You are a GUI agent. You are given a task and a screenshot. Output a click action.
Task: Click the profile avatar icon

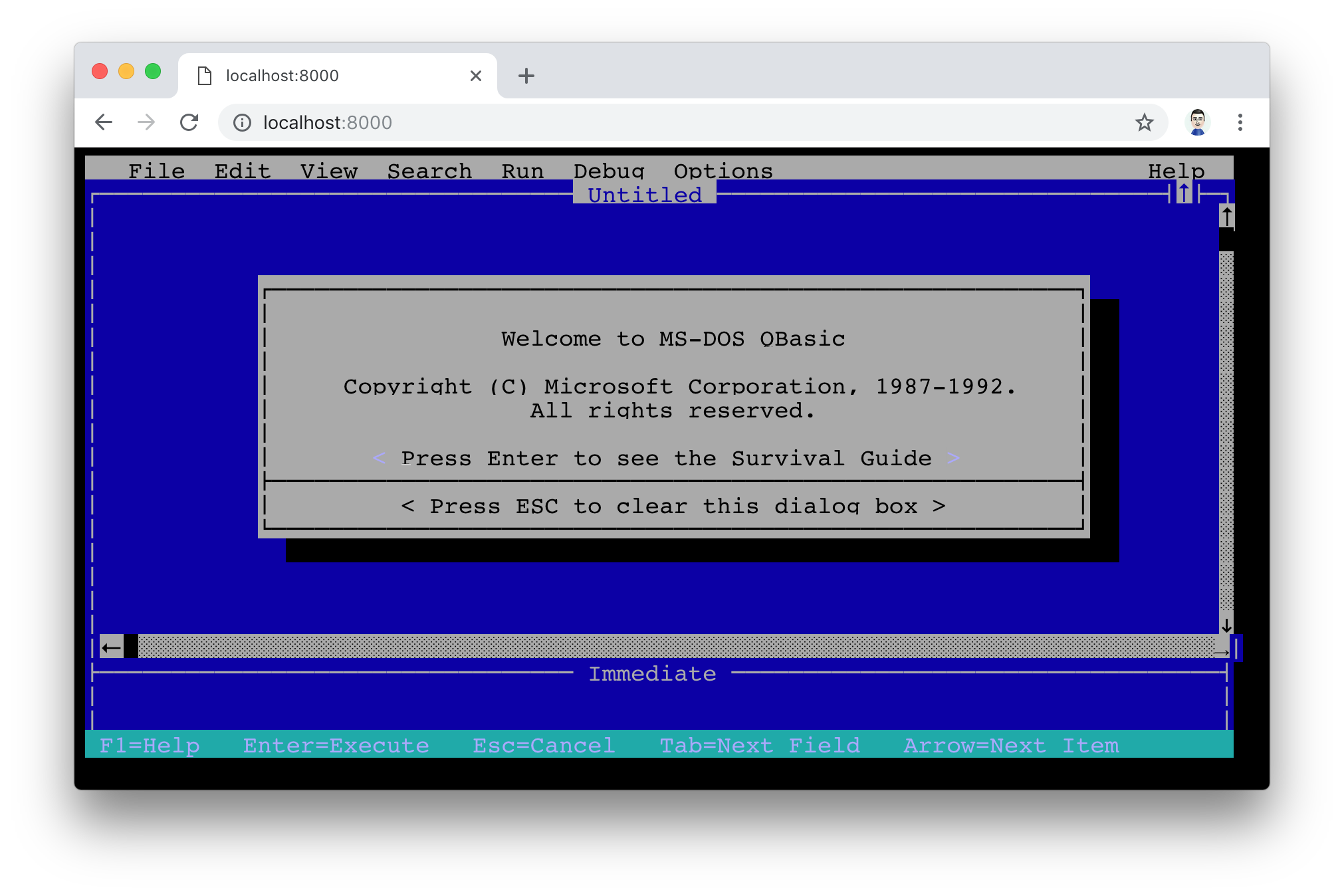point(1197,122)
